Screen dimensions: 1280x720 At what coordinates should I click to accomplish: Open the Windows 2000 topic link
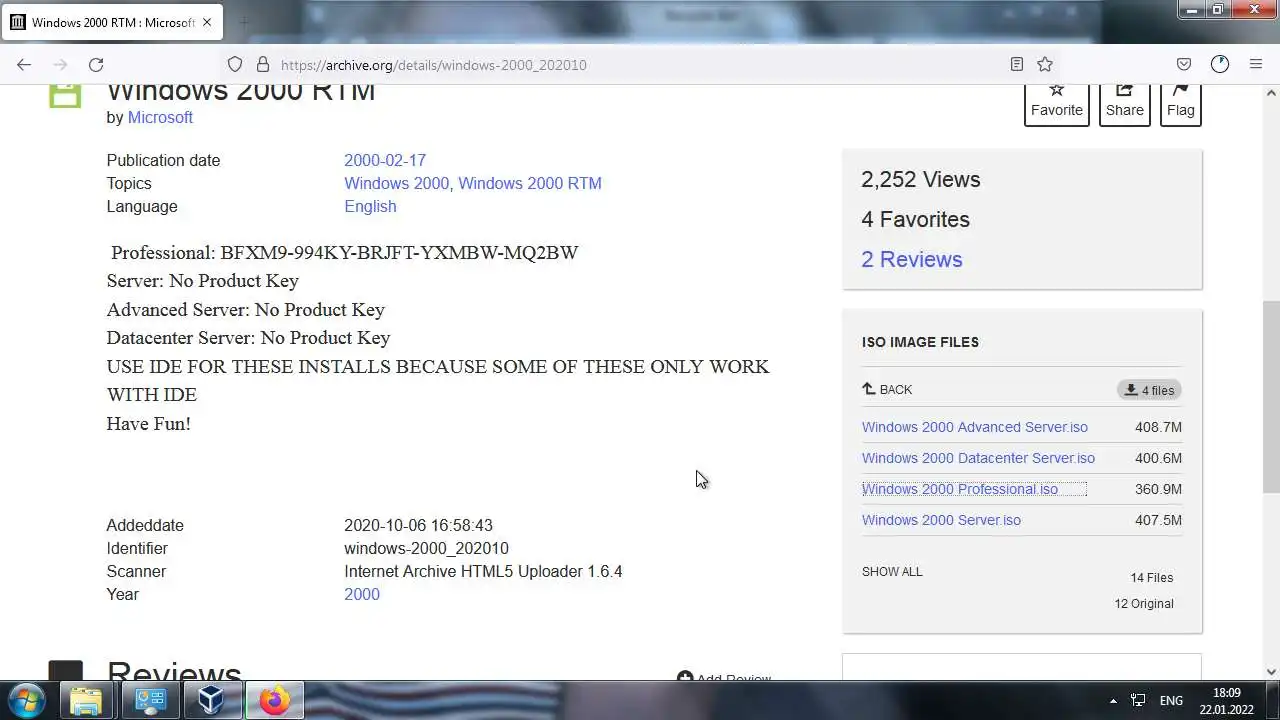(x=397, y=183)
